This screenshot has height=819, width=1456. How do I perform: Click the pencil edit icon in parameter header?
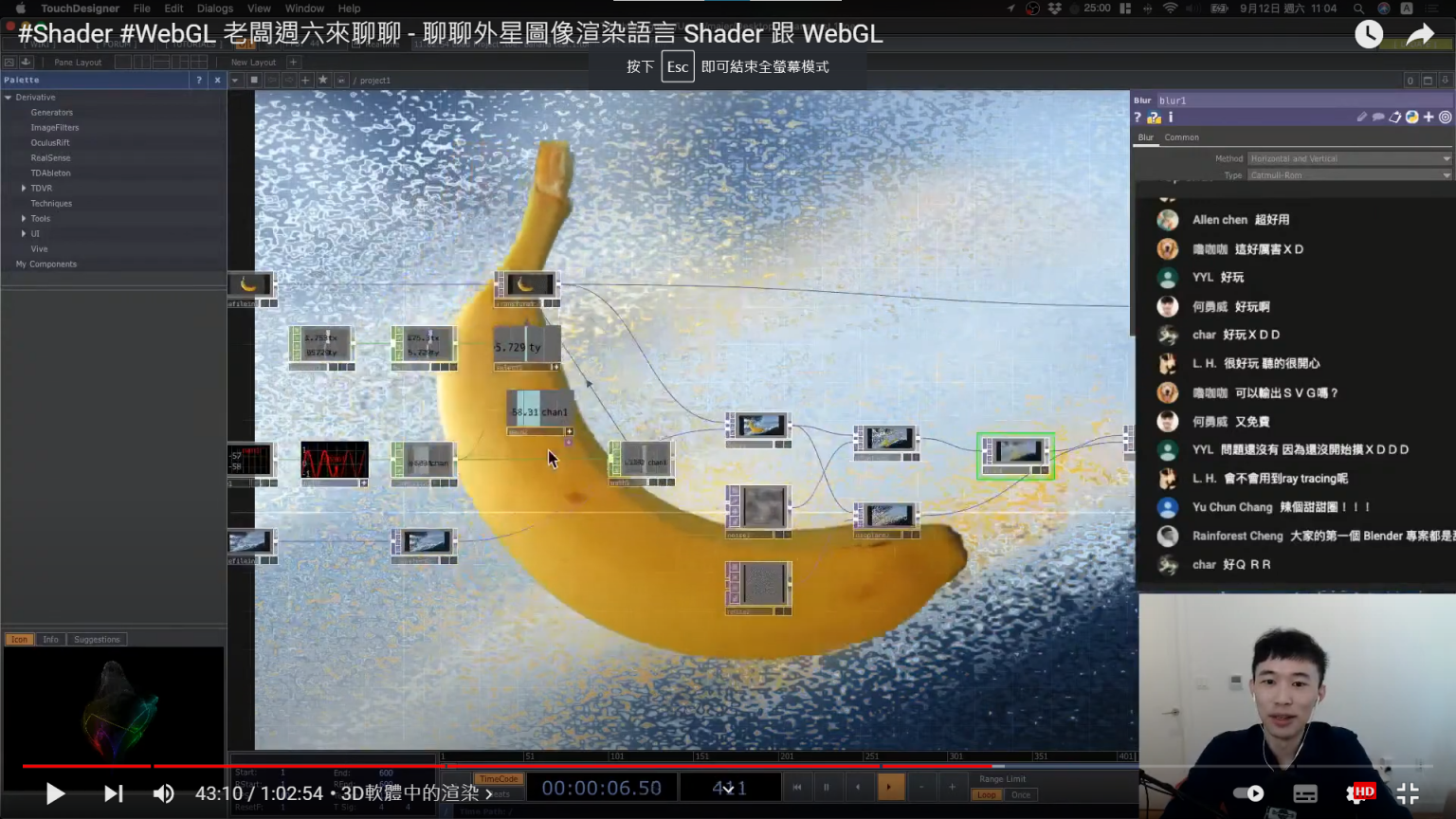pyautogui.click(x=1362, y=117)
